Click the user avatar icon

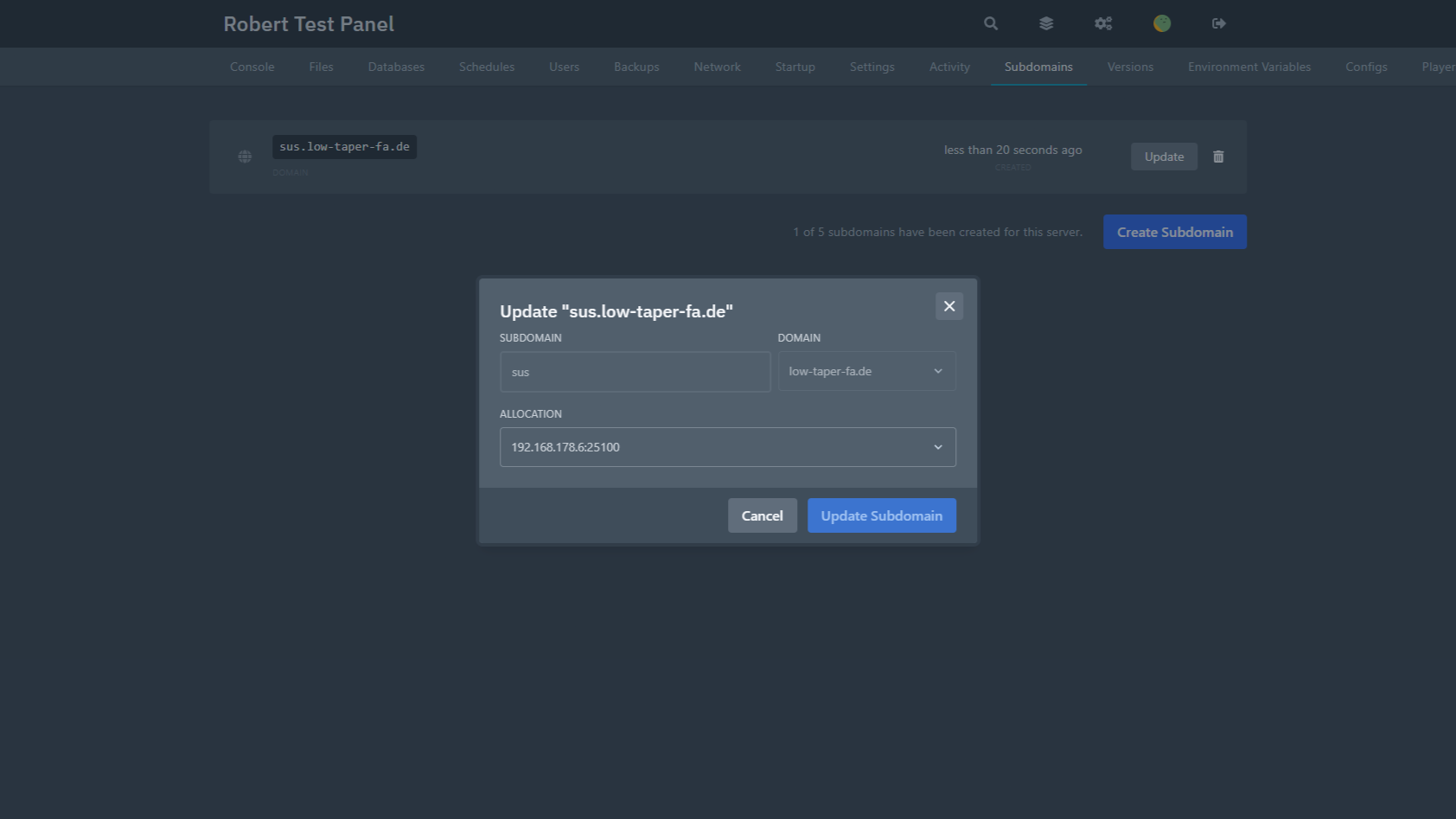click(1162, 23)
